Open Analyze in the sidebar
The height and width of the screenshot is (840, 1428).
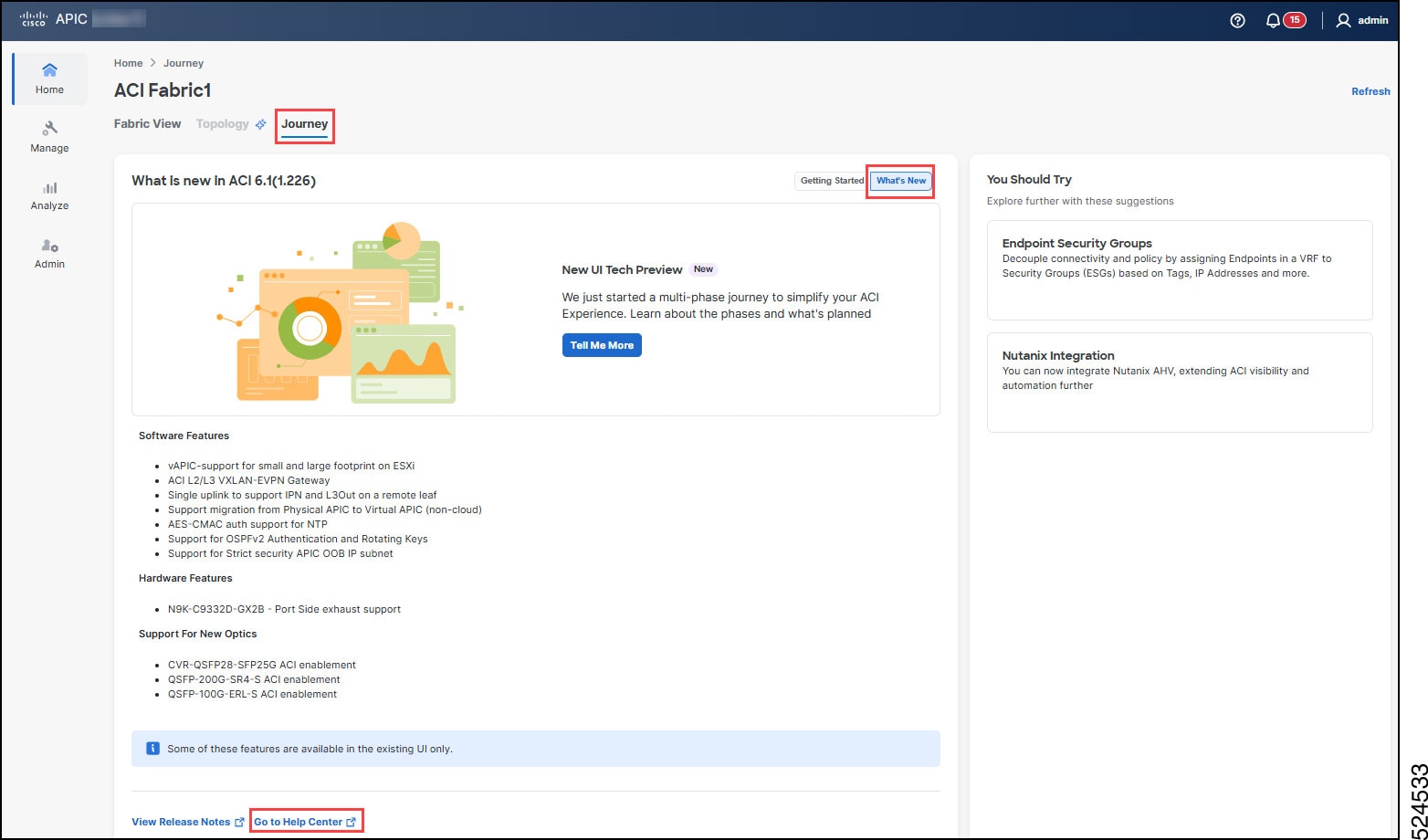point(50,195)
